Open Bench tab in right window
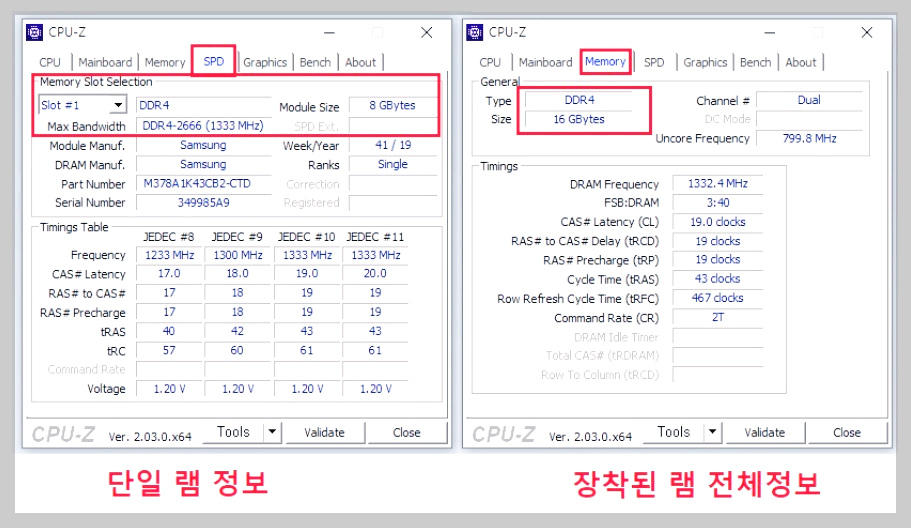The width and height of the screenshot is (911, 528). click(756, 62)
